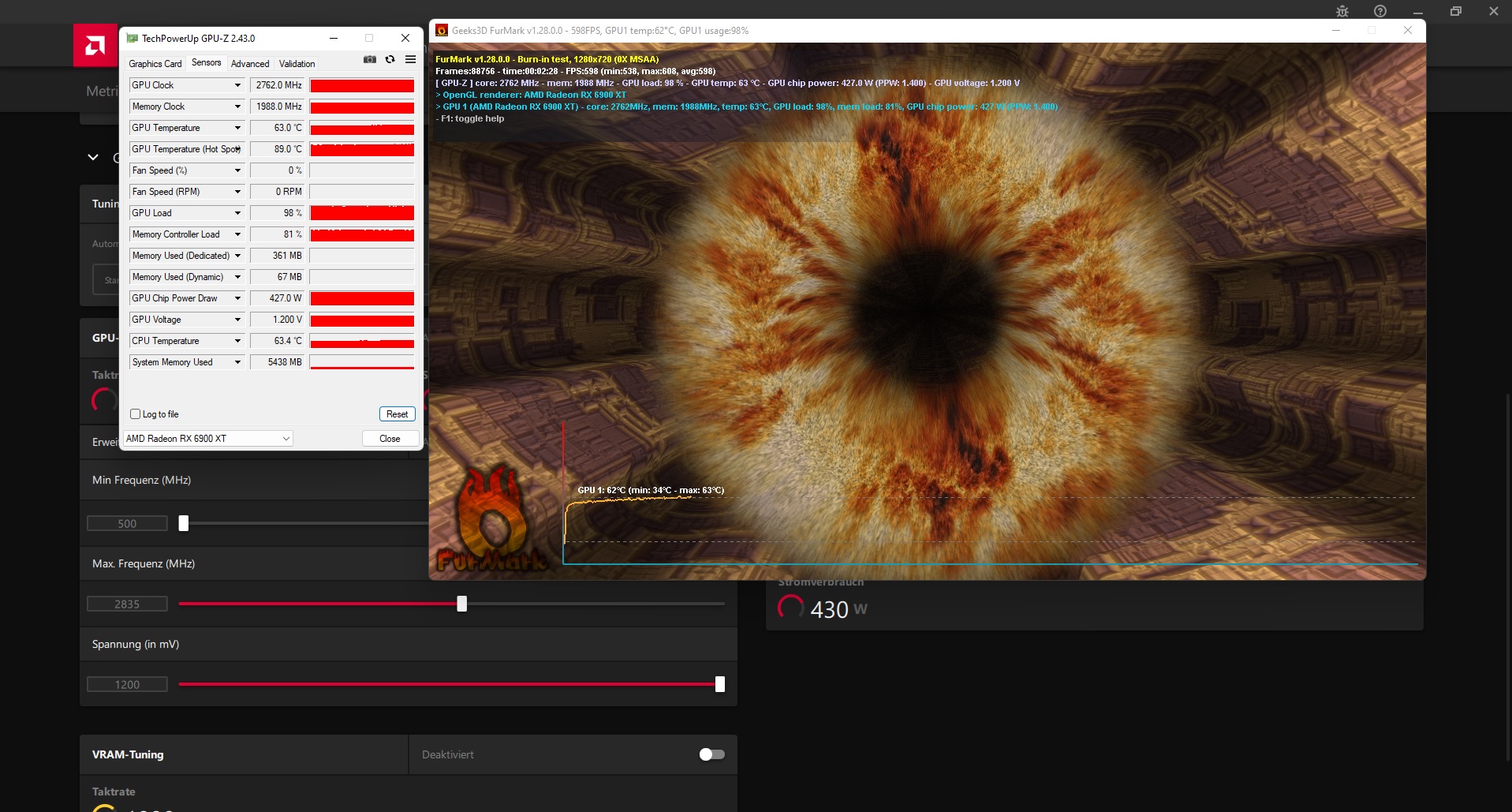Click the Memory Controller Load 81 % value
Image resolution: width=1512 pixels, height=812 pixels.
tap(278, 234)
